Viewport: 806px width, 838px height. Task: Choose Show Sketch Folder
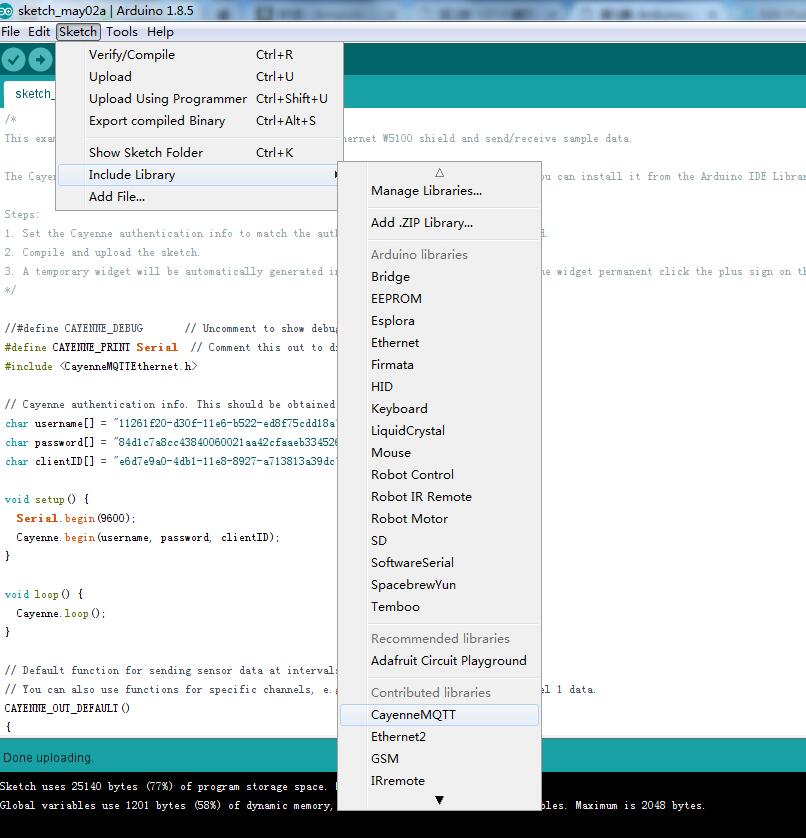(x=199, y=153)
